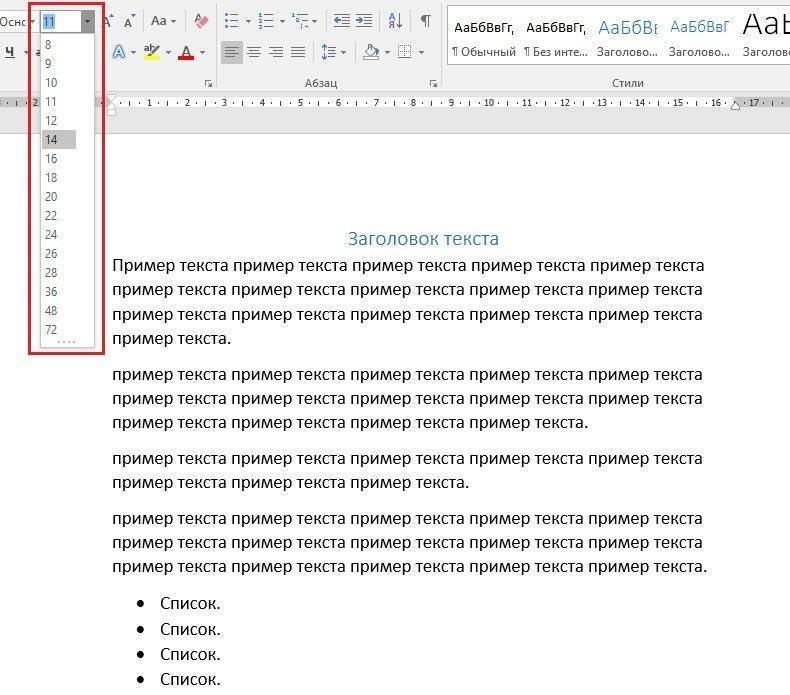This screenshot has width=790, height=695.
Task: Click the Multilevel List icon
Action: point(300,21)
